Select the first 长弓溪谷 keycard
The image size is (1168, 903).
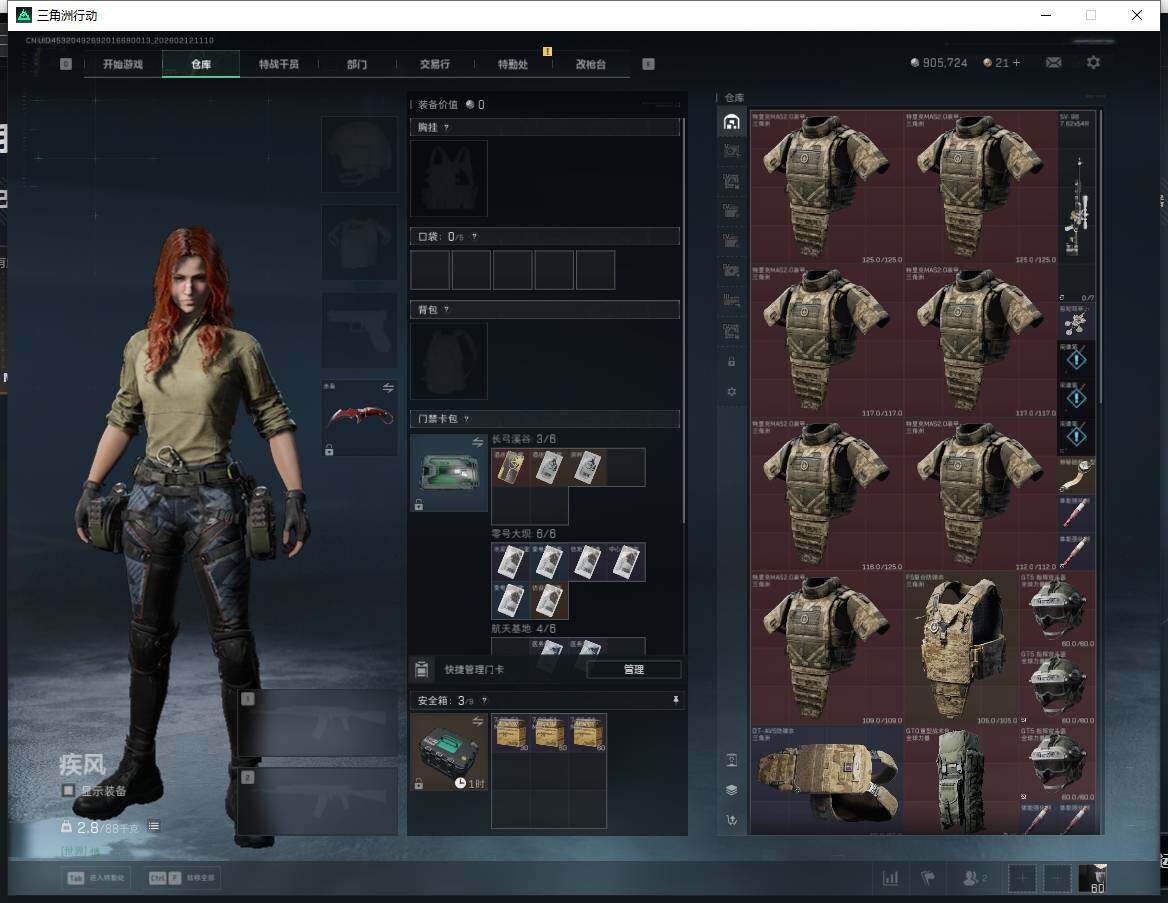coord(511,467)
